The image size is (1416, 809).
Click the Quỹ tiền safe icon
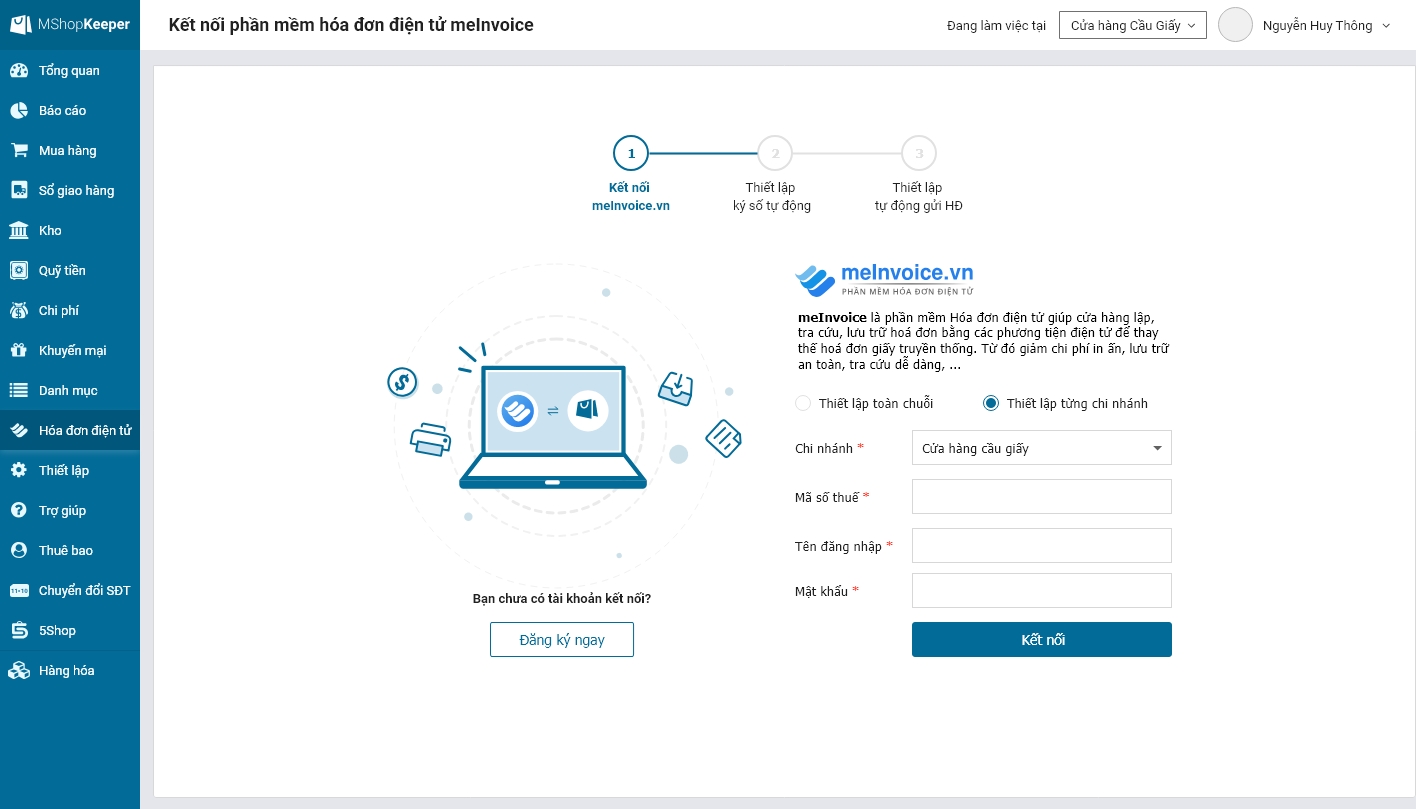tap(19, 271)
